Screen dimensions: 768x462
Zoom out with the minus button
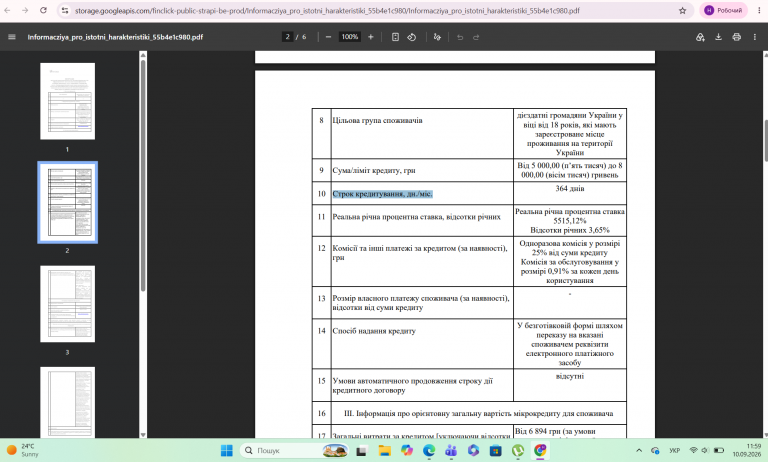pyautogui.click(x=328, y=37)
